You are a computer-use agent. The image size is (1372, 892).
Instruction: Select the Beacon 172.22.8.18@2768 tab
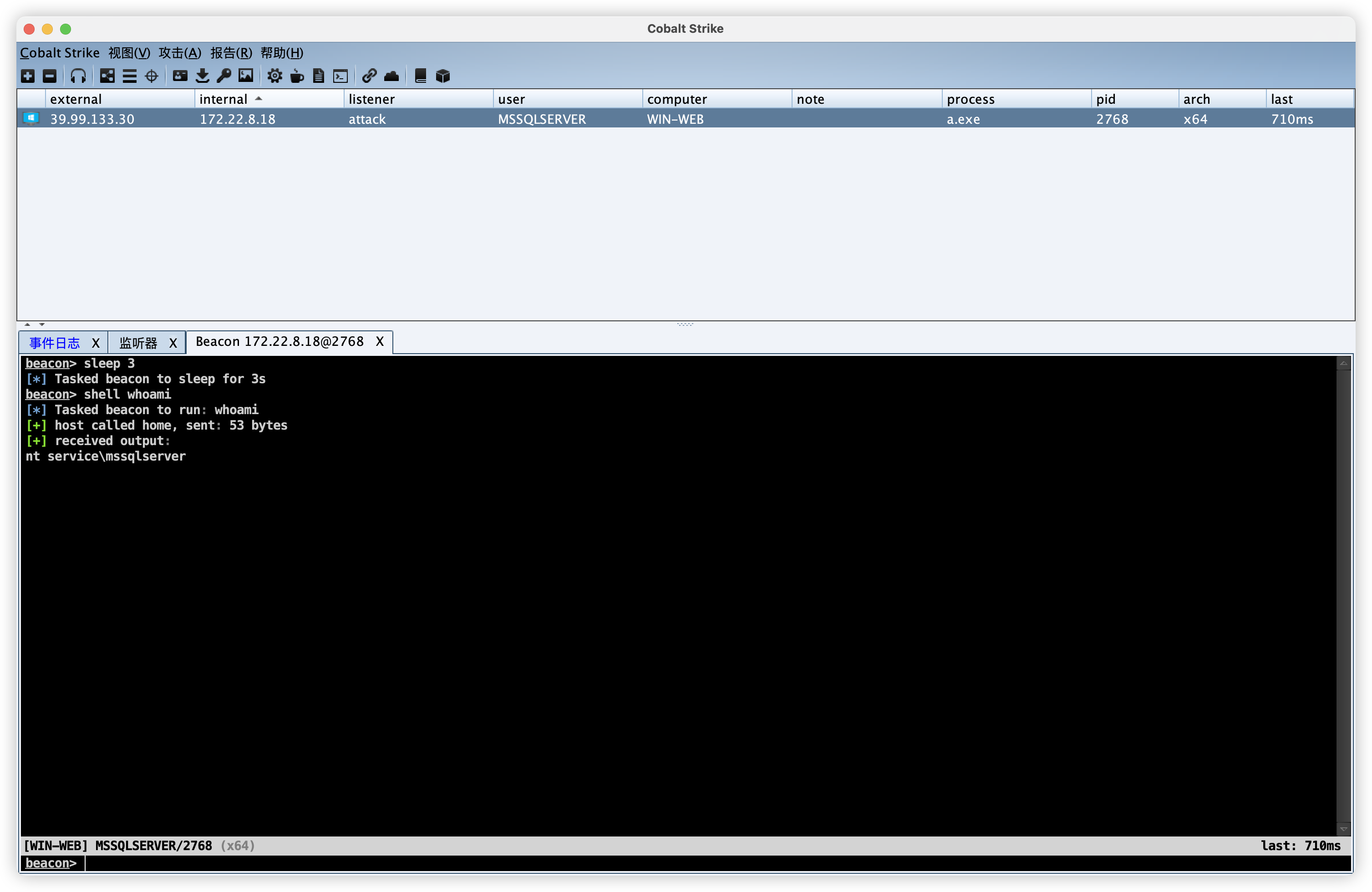[x=279, y=342]
